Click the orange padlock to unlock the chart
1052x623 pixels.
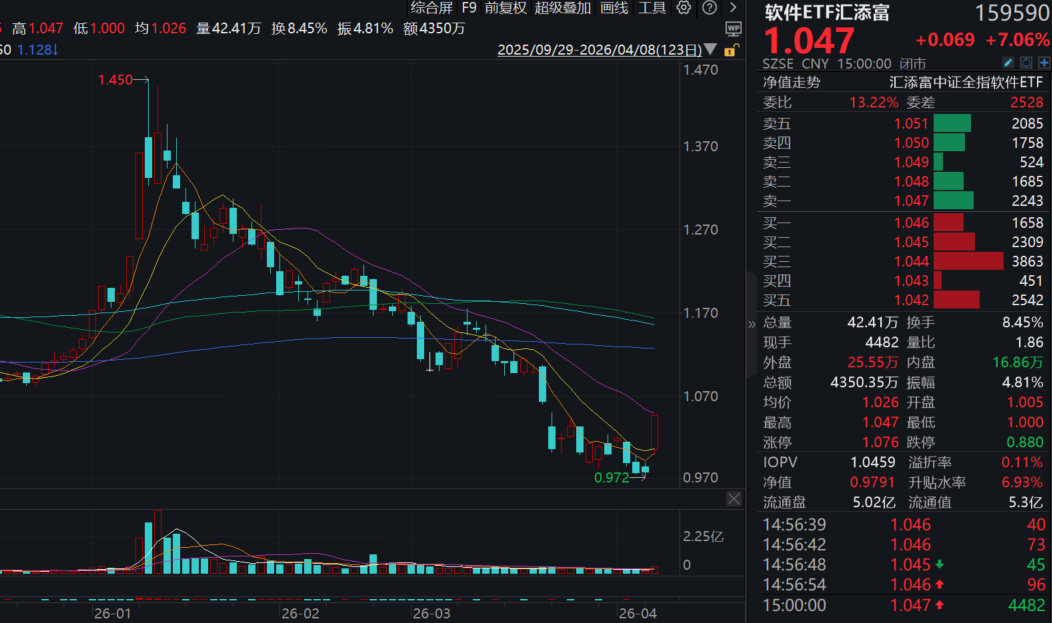731,50
